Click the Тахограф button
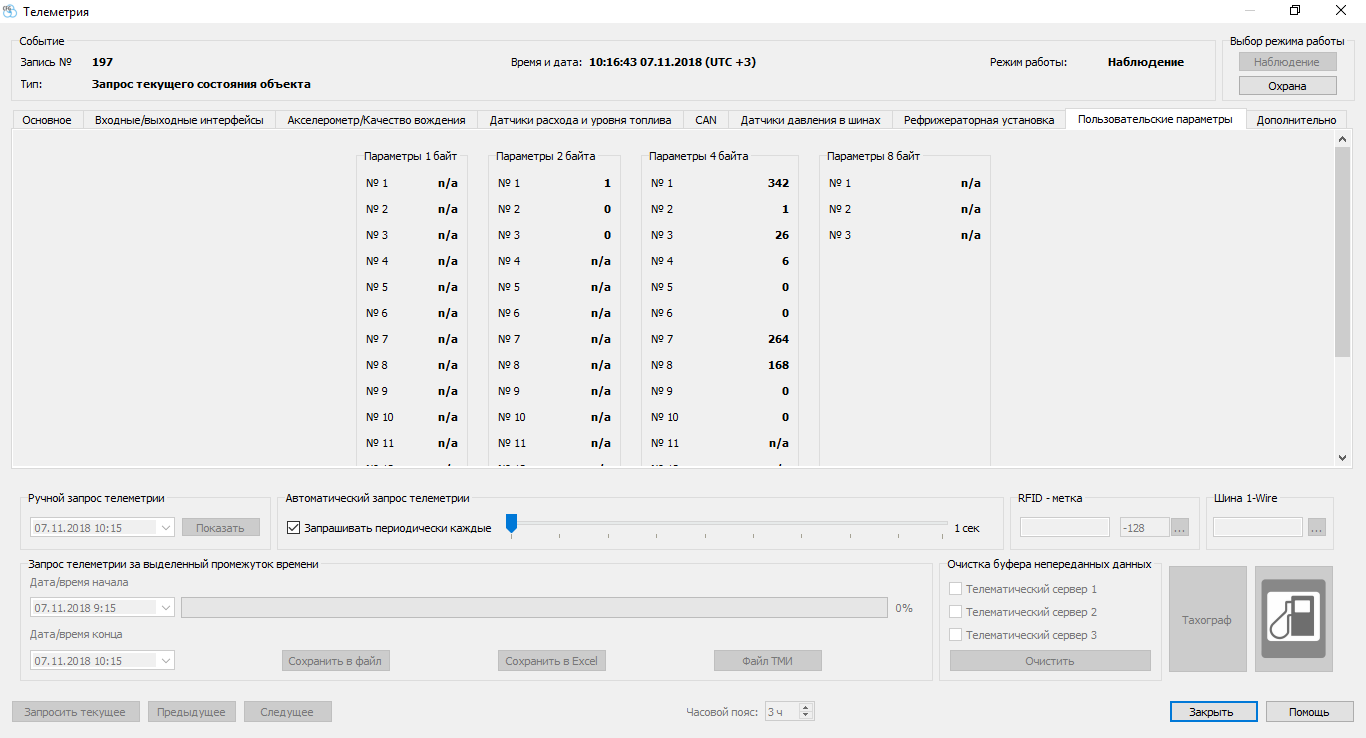The image size is (1366, 738). 1207,619
